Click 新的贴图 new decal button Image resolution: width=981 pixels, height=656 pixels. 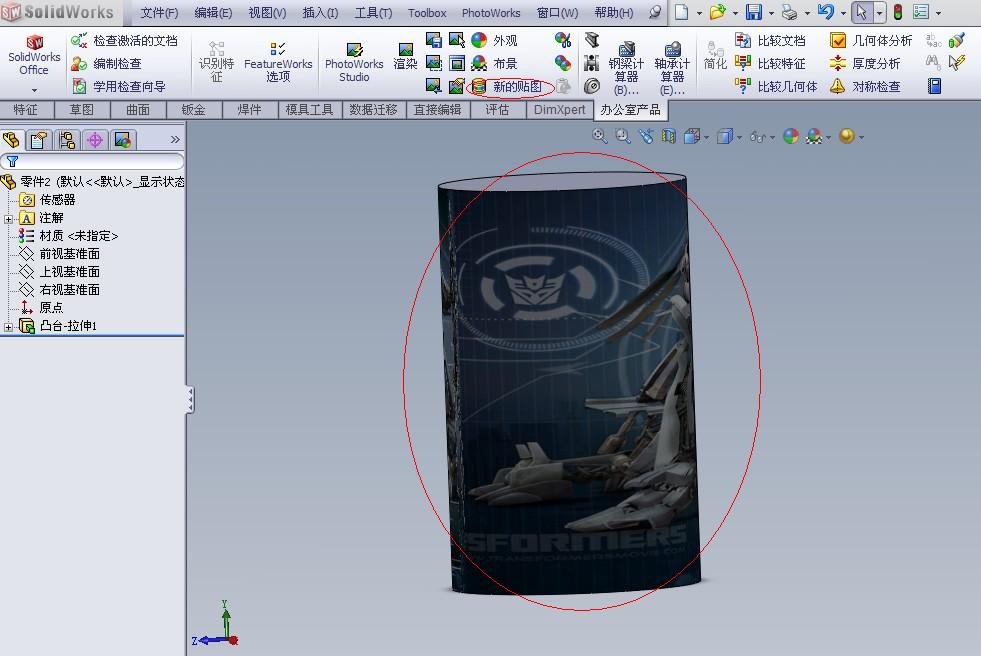coord(507,86)
